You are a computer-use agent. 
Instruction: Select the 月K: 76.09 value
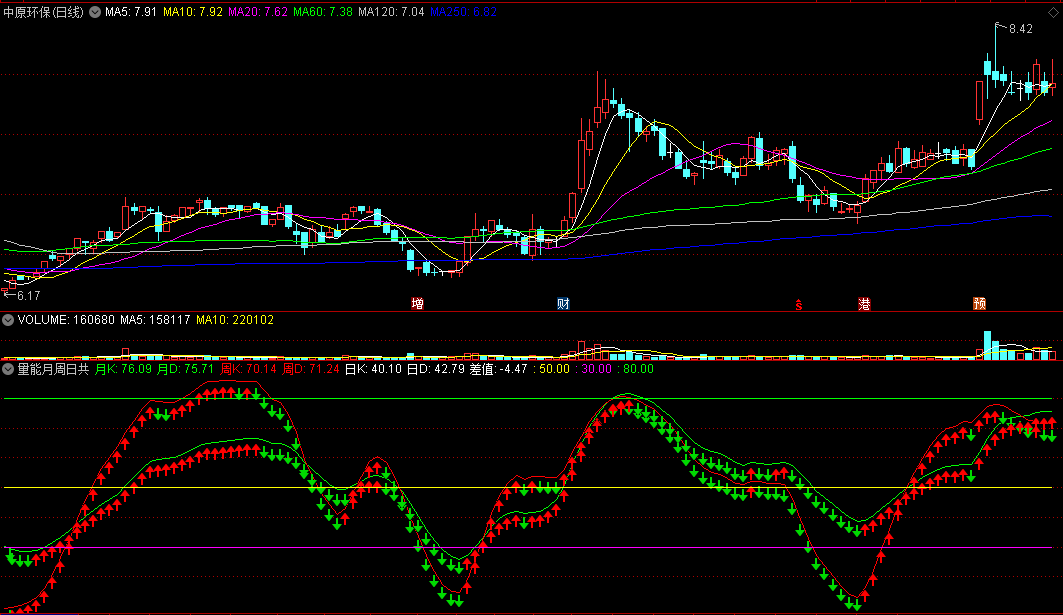(123, 370)
